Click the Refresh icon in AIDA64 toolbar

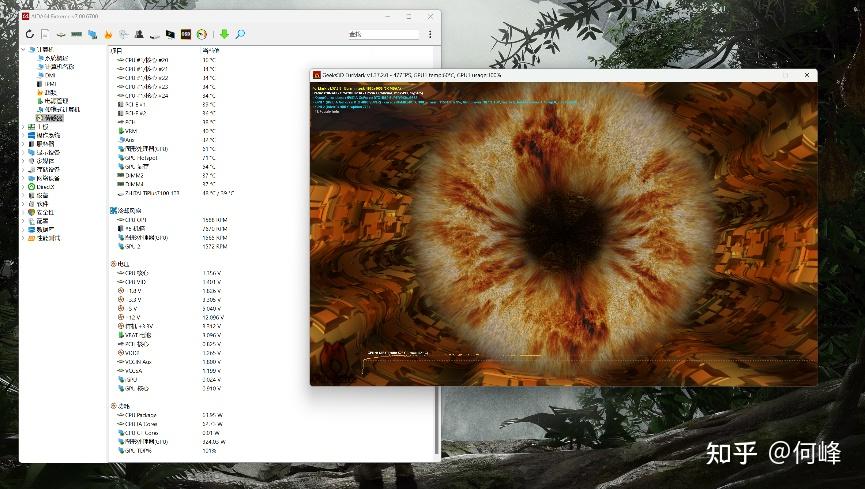[30, 34]
